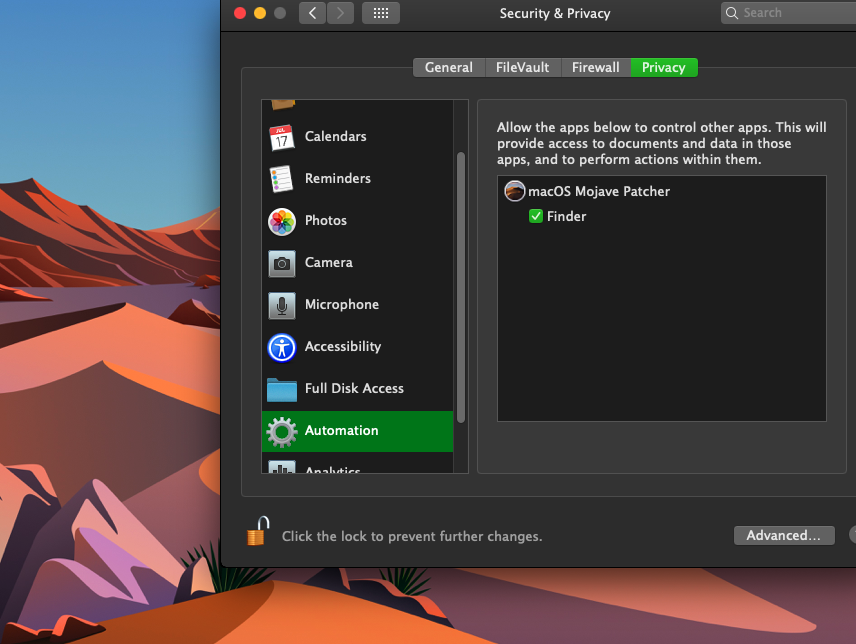
Task: Click the padlock to prevent changes
Action: (258, 532)
